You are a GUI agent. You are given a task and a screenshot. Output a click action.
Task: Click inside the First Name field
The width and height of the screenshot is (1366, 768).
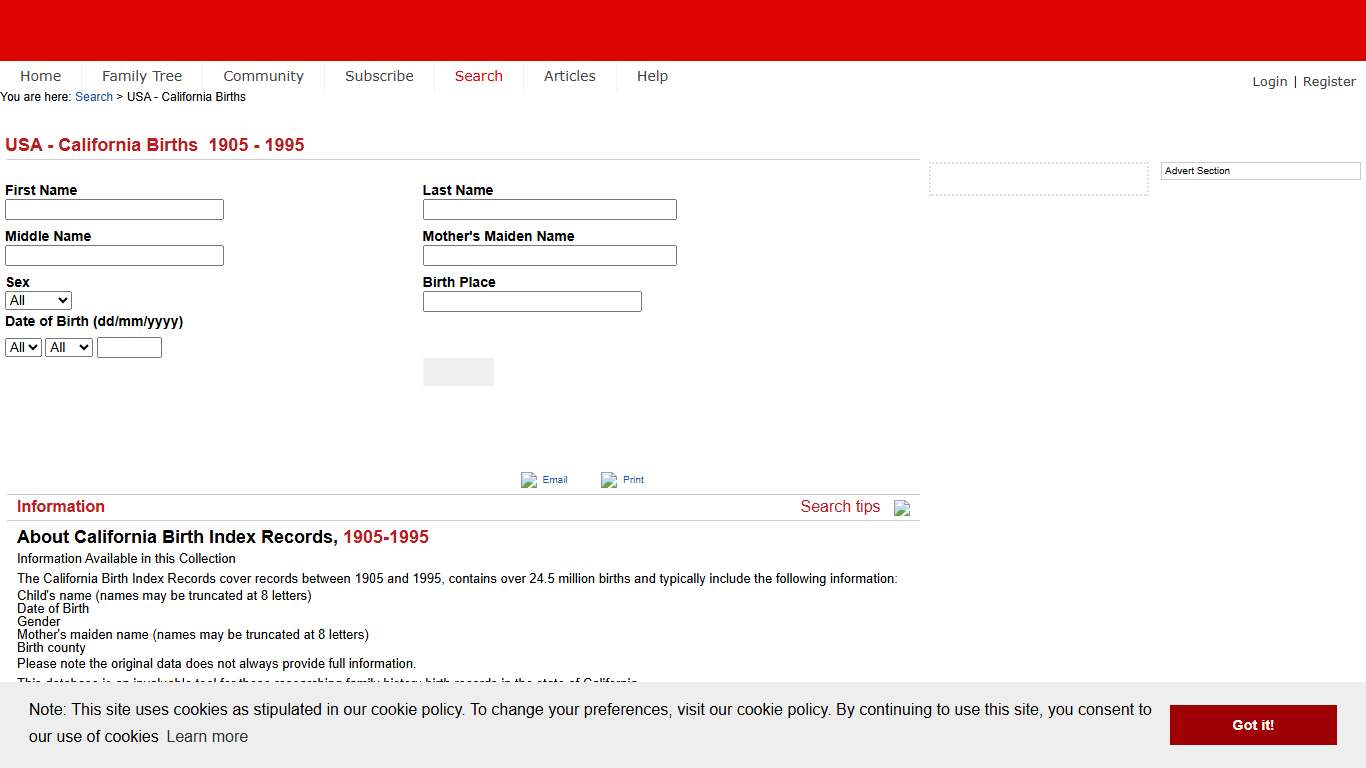click(x=114, y=209)
